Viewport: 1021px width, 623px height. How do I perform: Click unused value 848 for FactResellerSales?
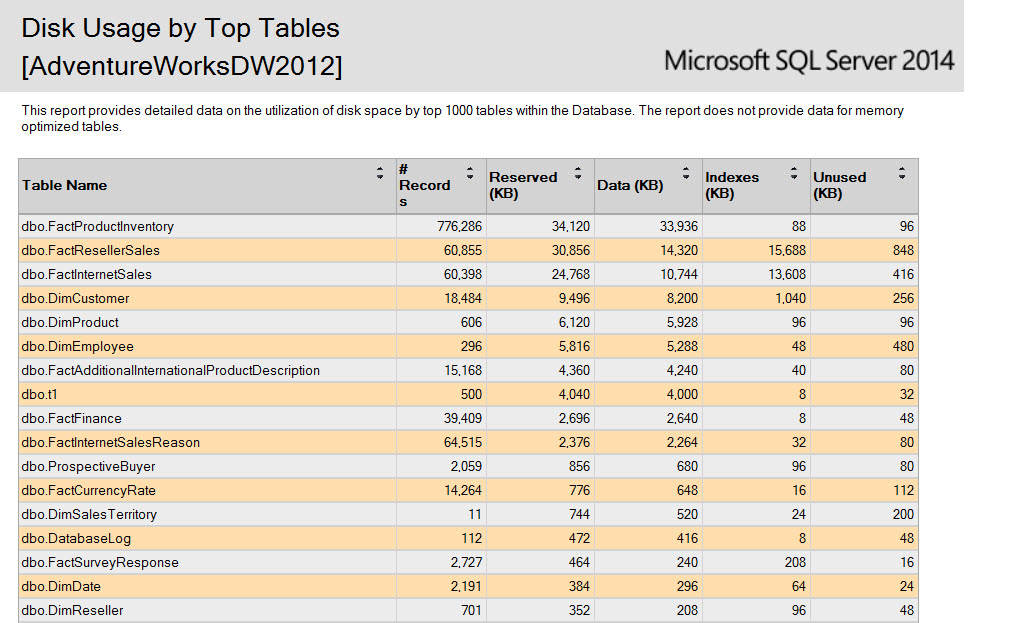point(903,251)
